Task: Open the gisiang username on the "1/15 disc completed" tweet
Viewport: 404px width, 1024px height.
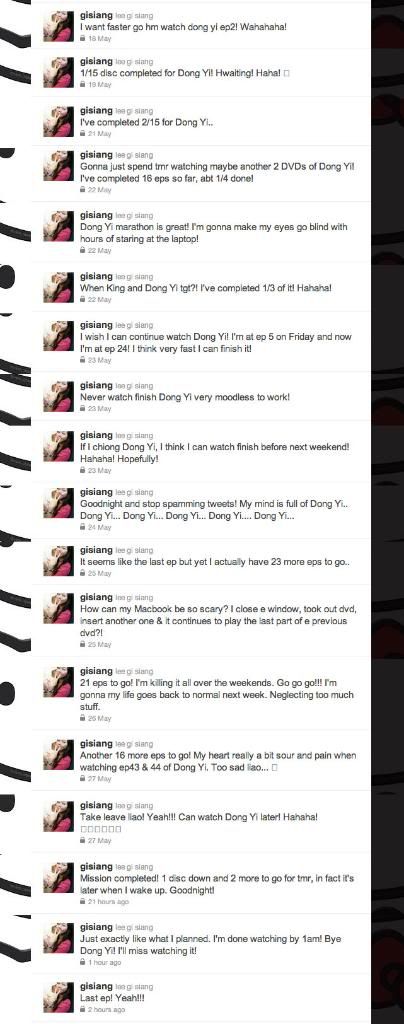Action: pos(96,62)
